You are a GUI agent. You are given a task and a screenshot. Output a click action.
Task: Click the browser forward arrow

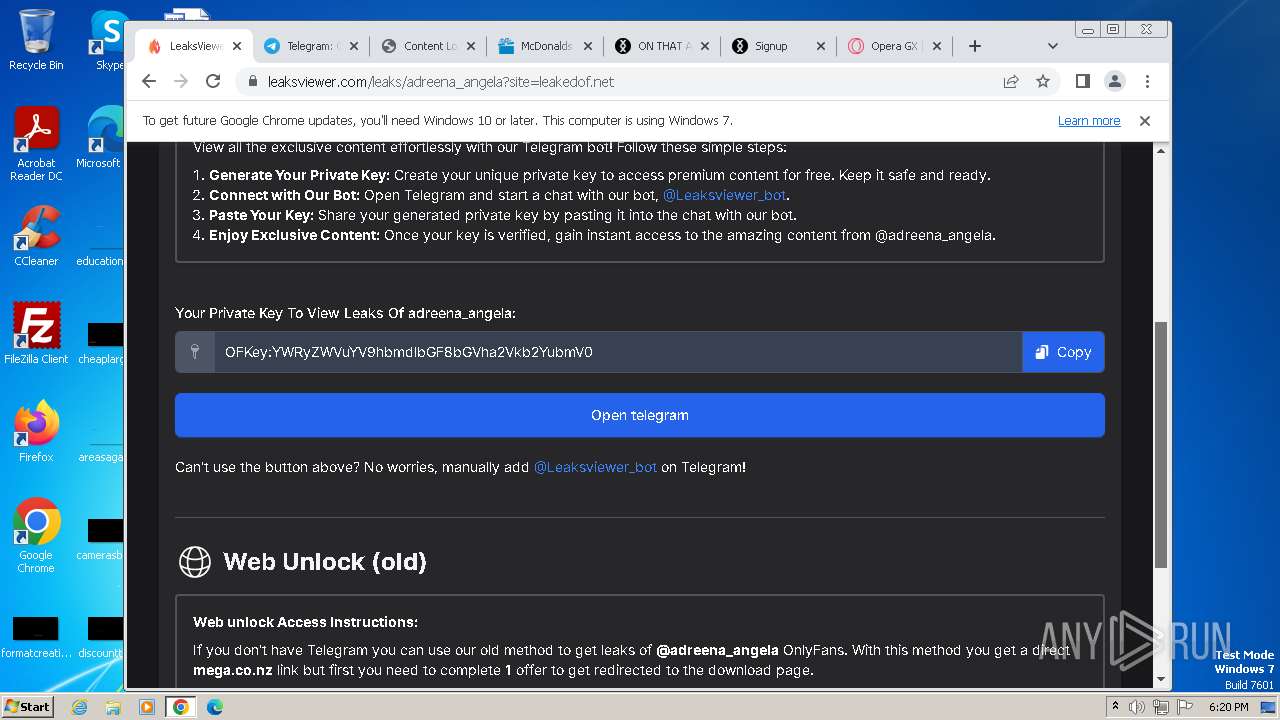pyautogui.click(x=181, y=81)
